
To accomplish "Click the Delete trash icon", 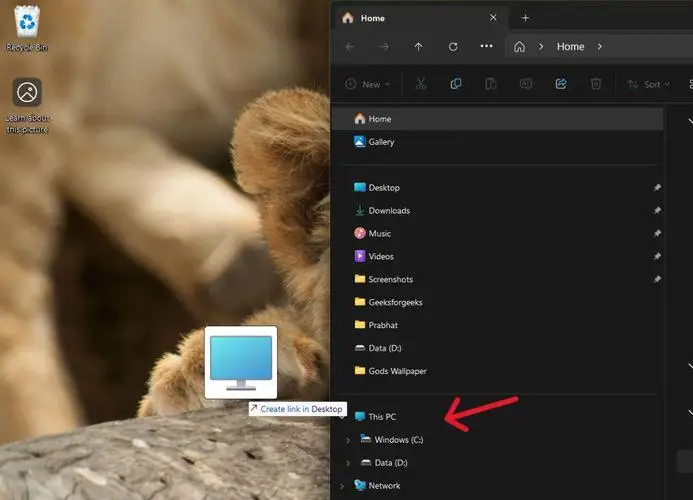I will 596,84.
